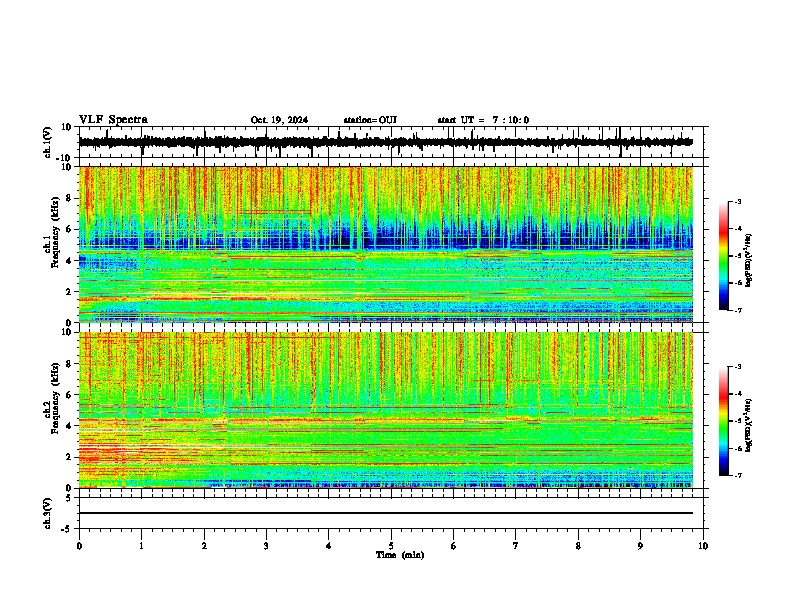Image resolution: width=792 pixels, height=612 pixels.
Task: Click the 'start UT = 7:10:0' label
Action: [x=483, y=120]
